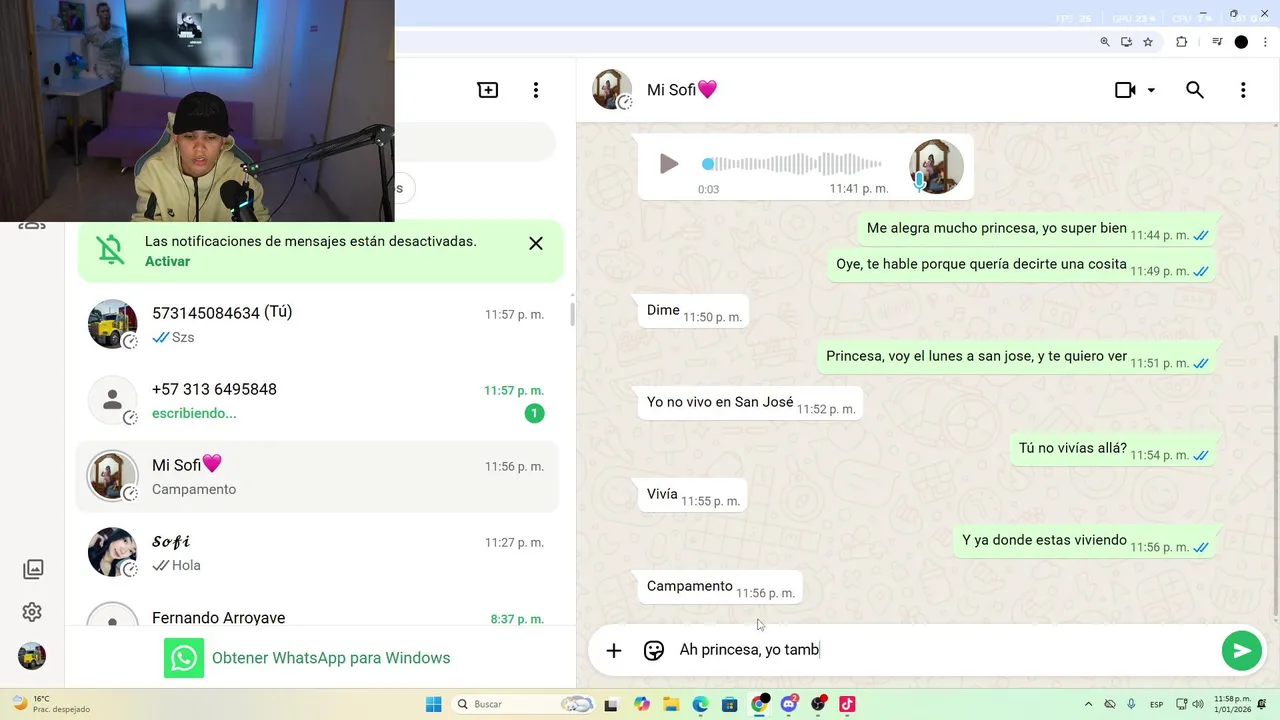The image size is (1280, 720).
Task: Click Obtener WhatsApp para Windows link
Action: (331, 658)
